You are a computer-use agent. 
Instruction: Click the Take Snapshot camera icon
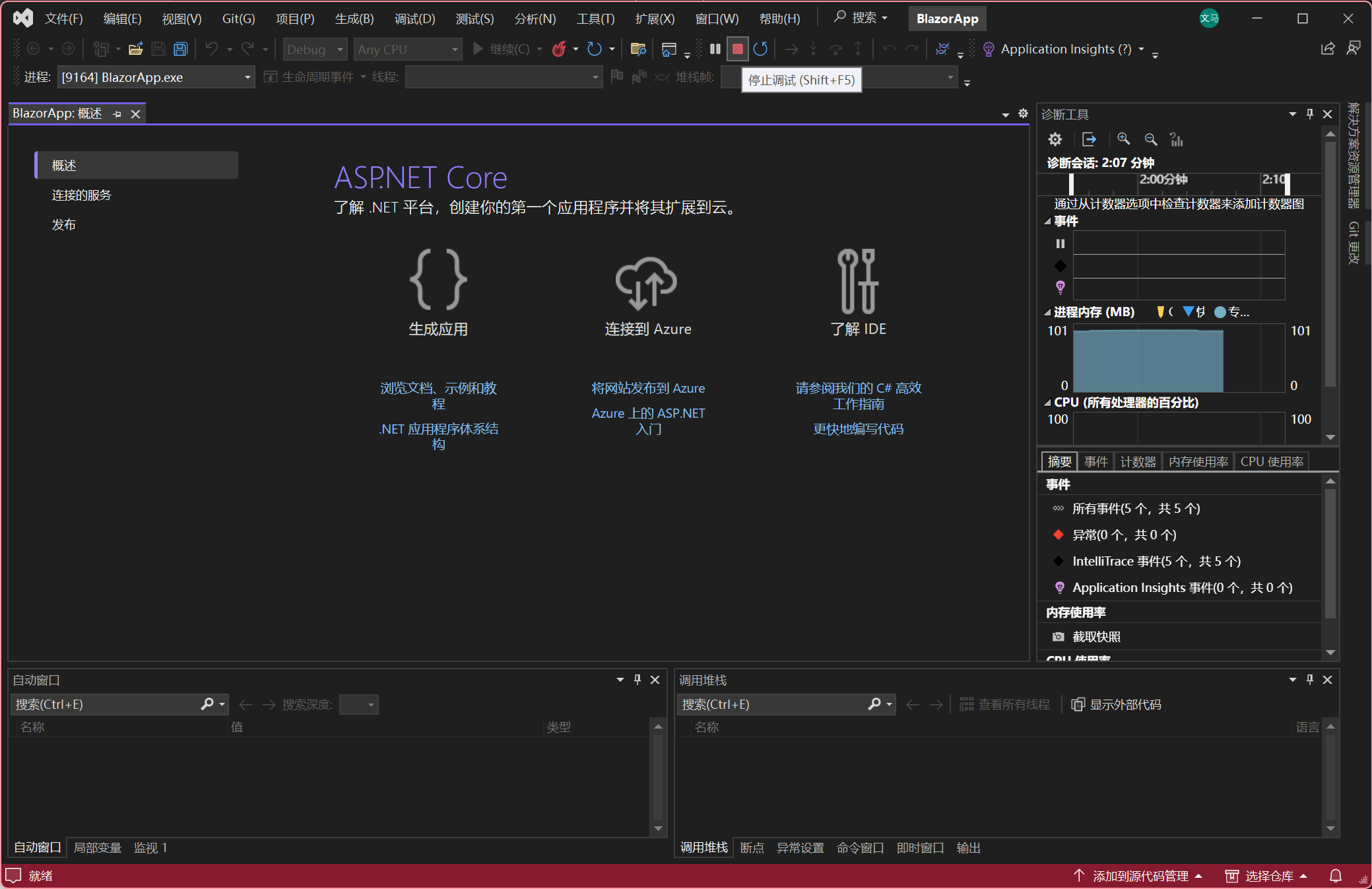pyautogui.click(x=1059, y=637)
